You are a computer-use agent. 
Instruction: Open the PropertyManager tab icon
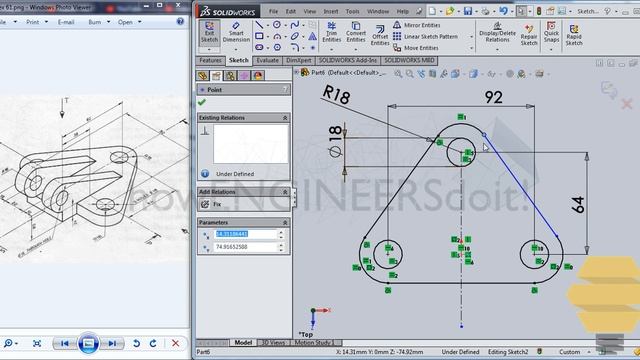[216, 76]
